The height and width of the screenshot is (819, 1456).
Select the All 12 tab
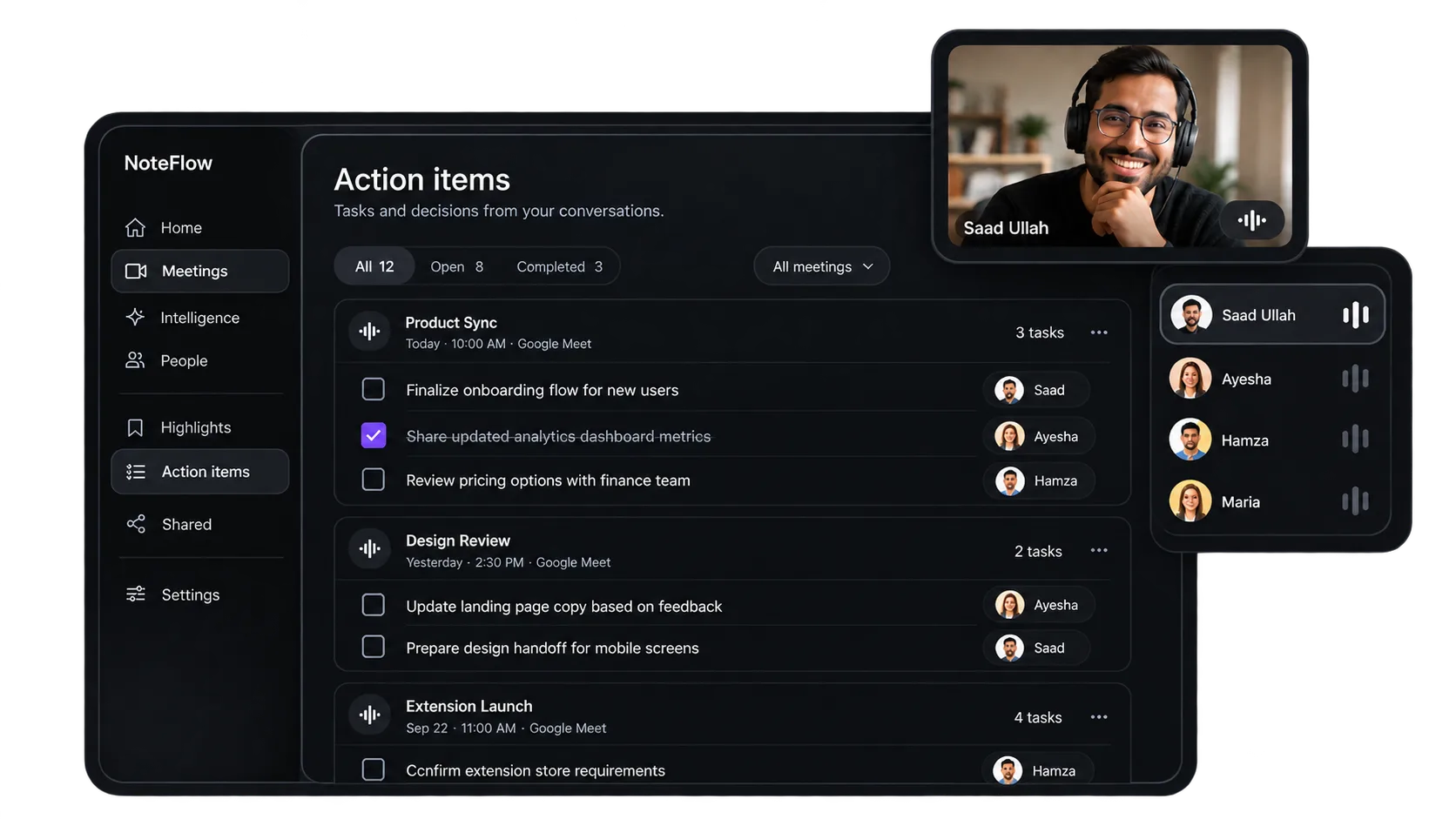(374, 266)
